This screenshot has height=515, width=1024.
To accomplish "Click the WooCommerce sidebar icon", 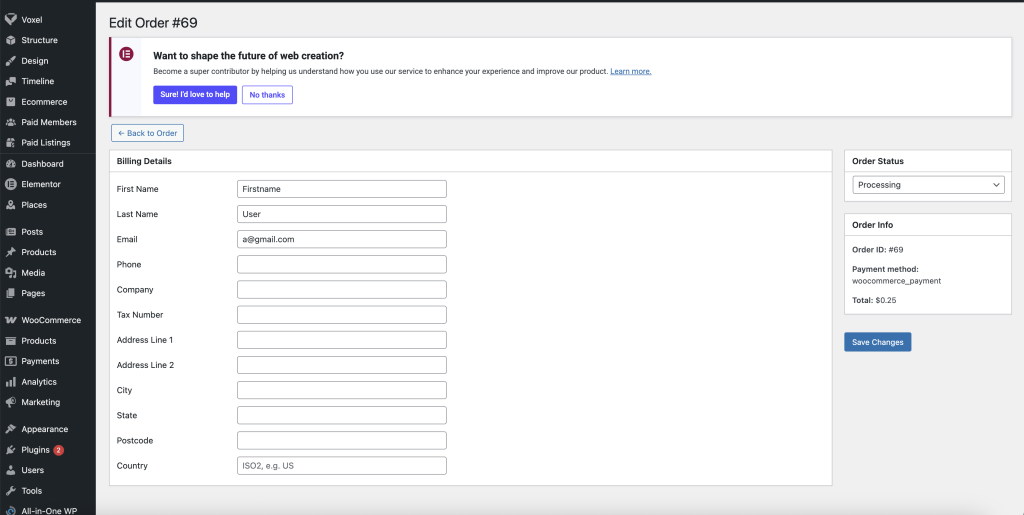I will 10,320.
